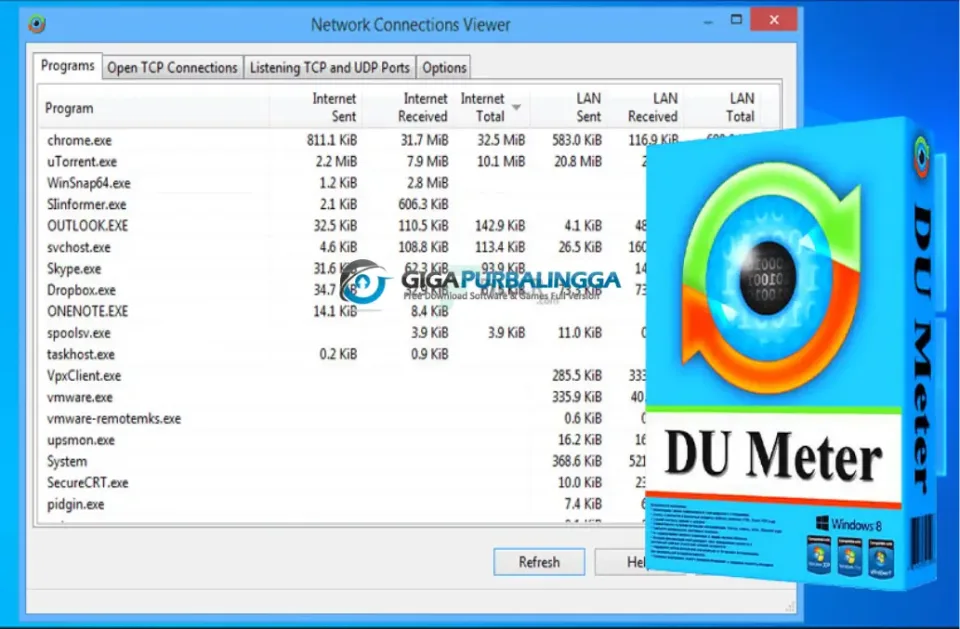Click chrome.exe Internet Sent value 811.1 KiB

tap(332, 140)
